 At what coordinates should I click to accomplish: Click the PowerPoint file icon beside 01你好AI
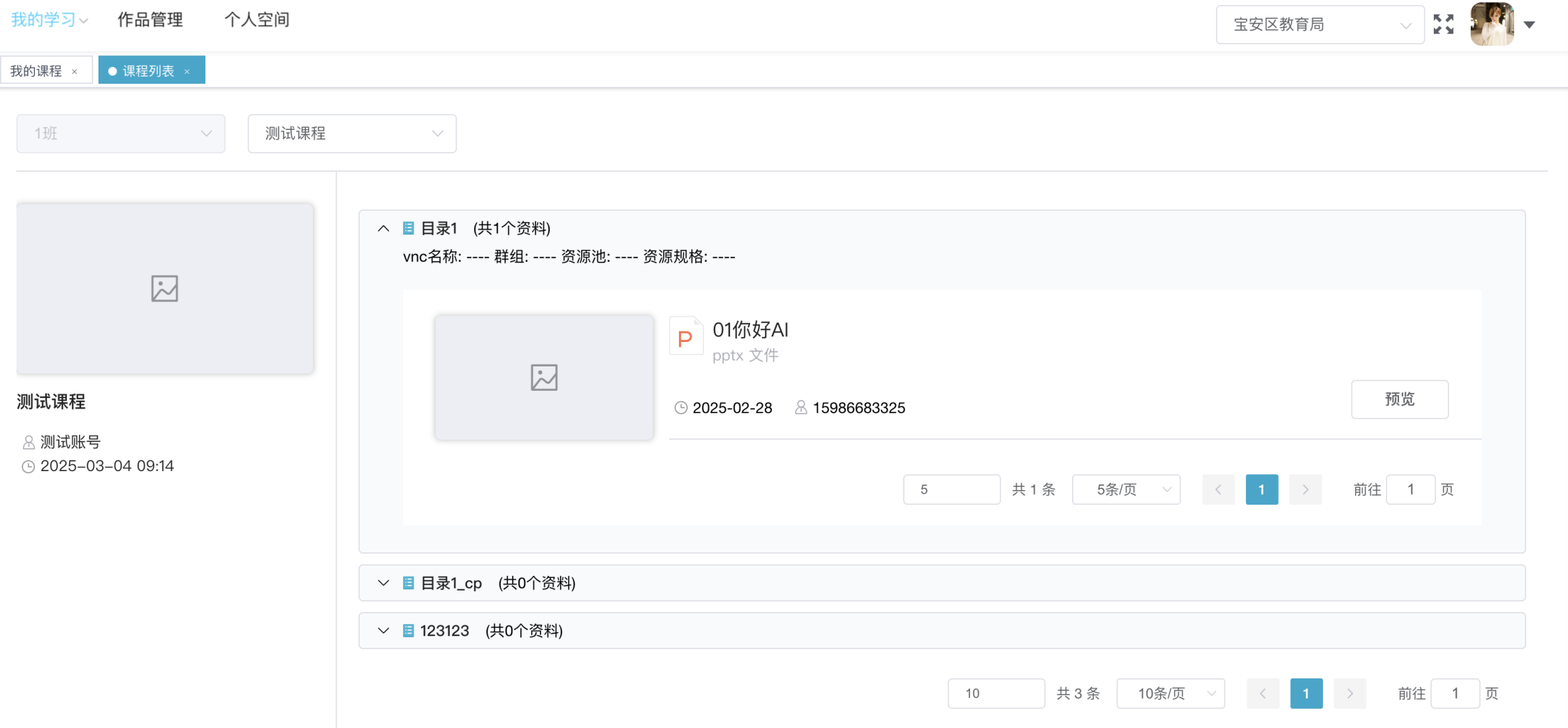[685, 337]
